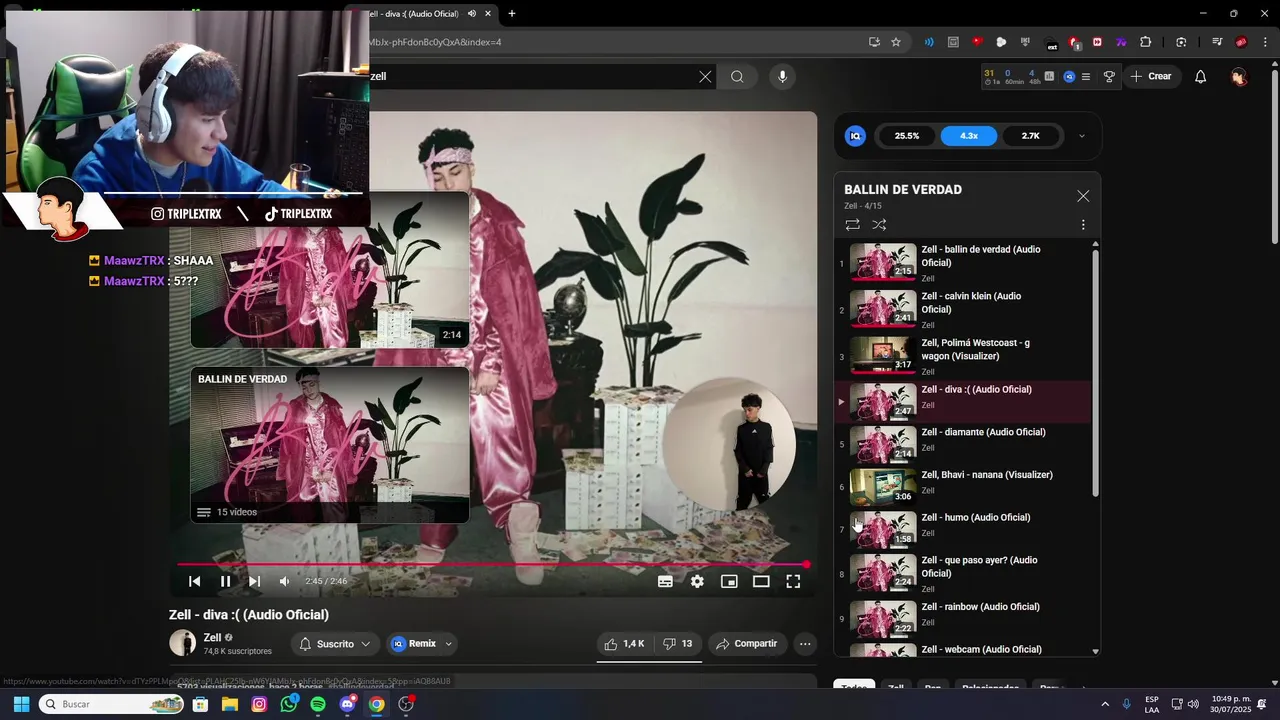1280x720 pixels.
Task: Click the video progress bar
Action: click(x=493, y=564)
